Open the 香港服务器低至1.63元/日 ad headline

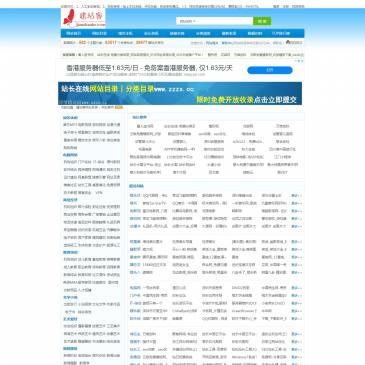[149, 68]
